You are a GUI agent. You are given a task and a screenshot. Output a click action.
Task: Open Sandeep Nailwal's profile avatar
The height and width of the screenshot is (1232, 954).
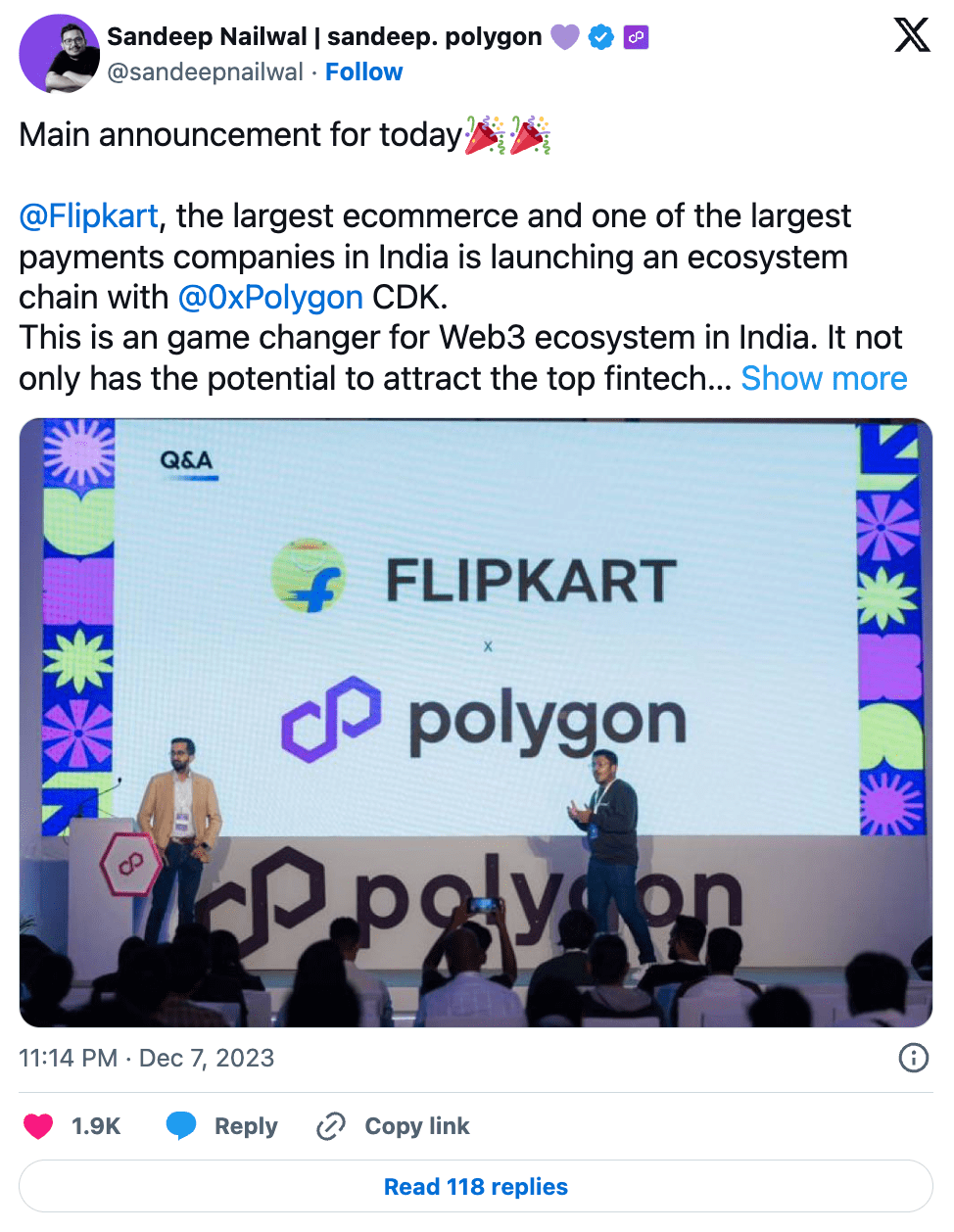pos(59,54)
